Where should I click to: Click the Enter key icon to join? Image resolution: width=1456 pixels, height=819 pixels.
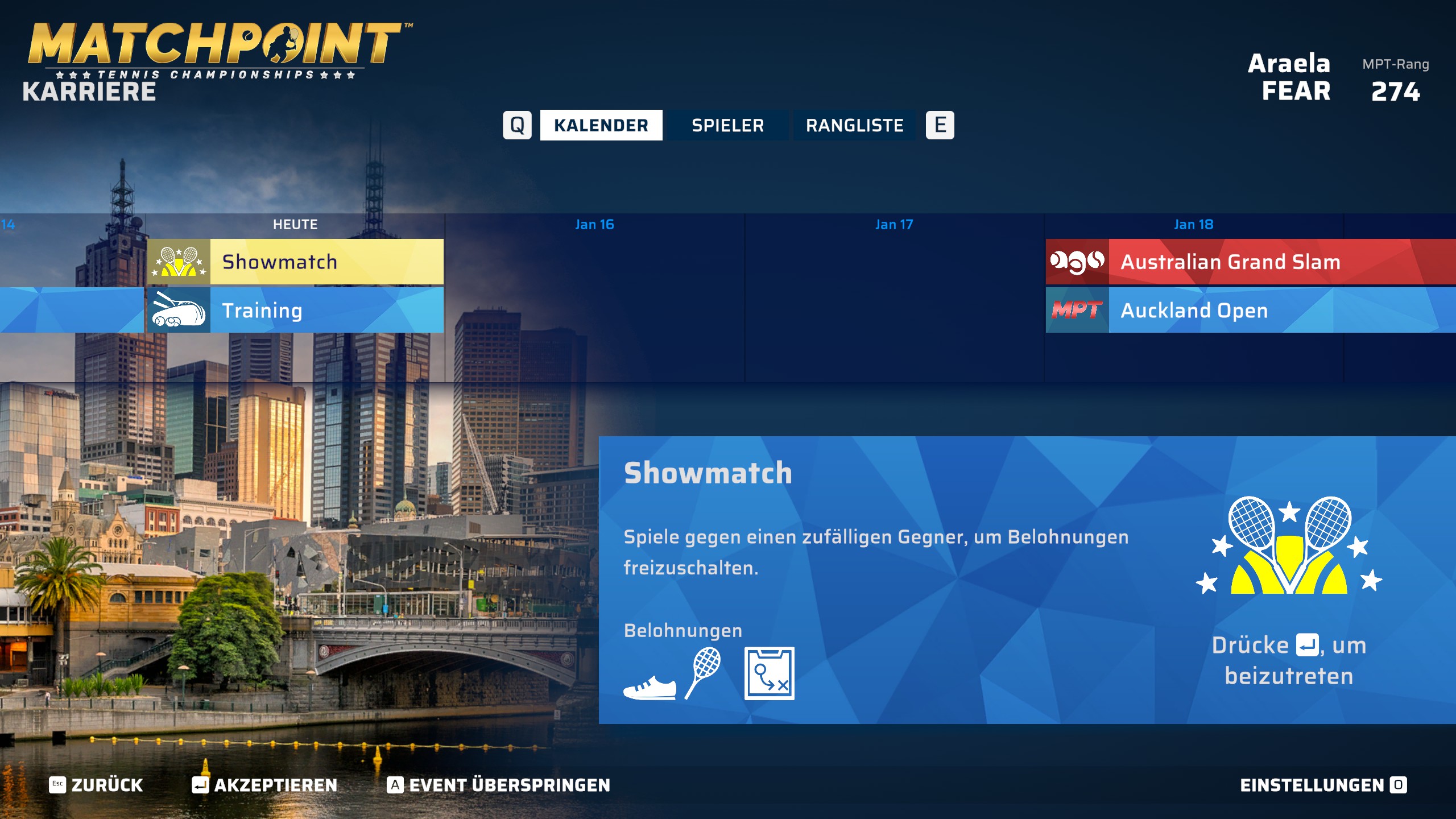pos(1308,645)
